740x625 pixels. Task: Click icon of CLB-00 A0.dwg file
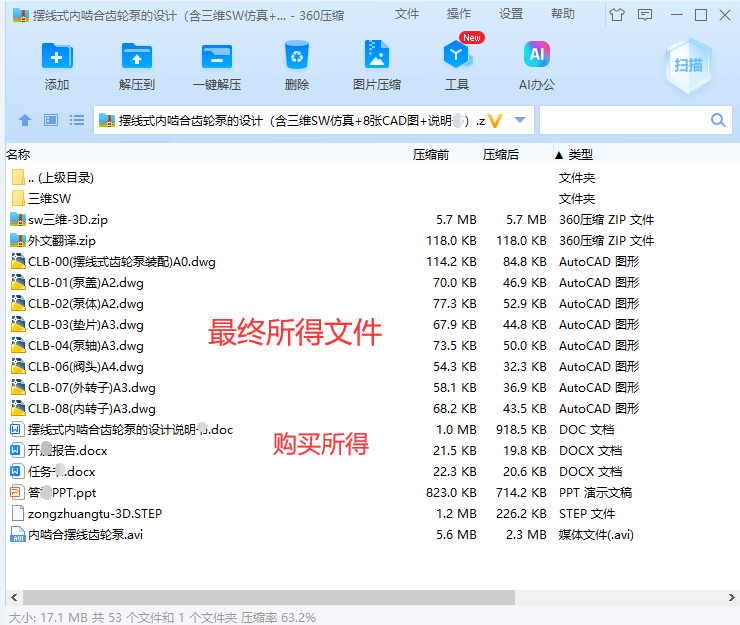point(18,261)
